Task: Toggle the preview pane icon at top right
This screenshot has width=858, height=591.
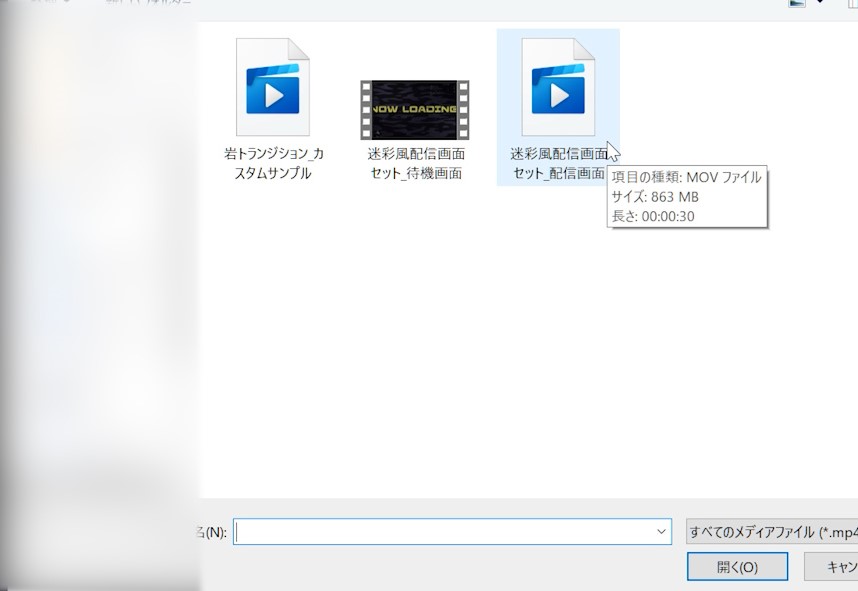Action: coord(852,3)
